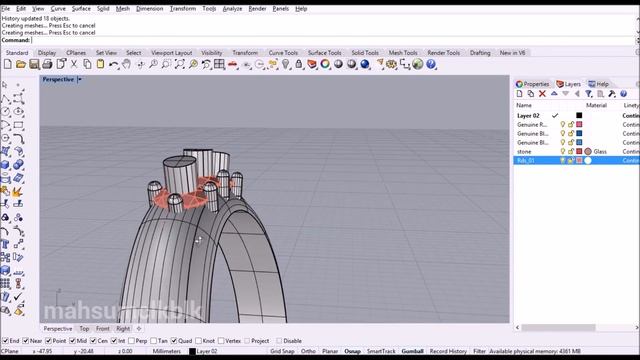
Task: Open the Render menu
Action: 257,9
